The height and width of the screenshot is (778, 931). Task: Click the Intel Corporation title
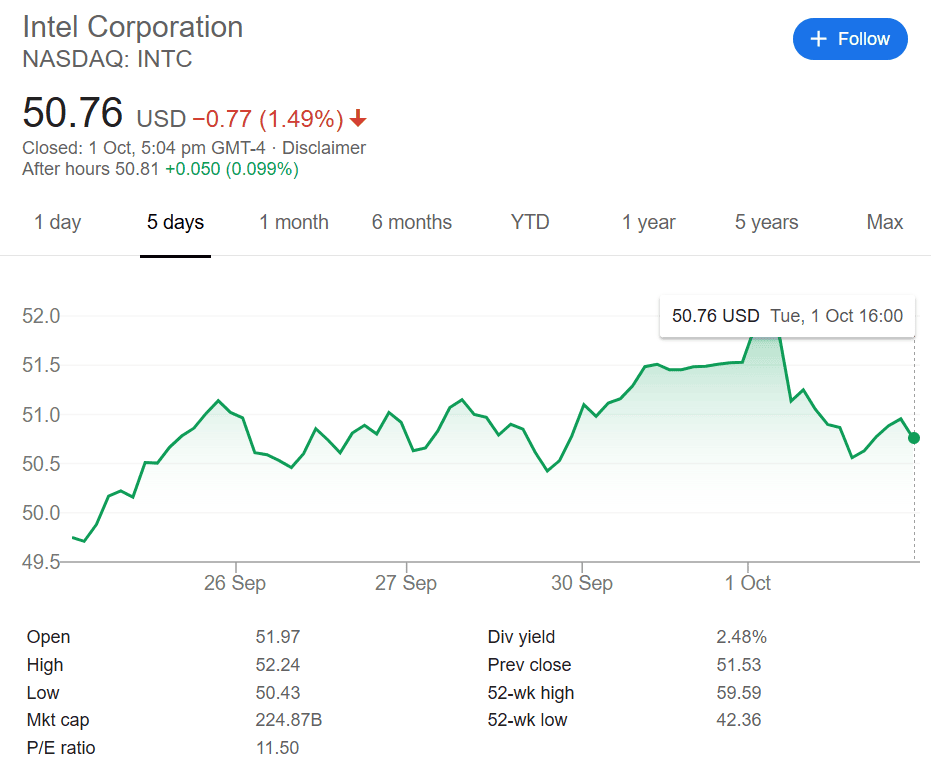coord(132,27)
